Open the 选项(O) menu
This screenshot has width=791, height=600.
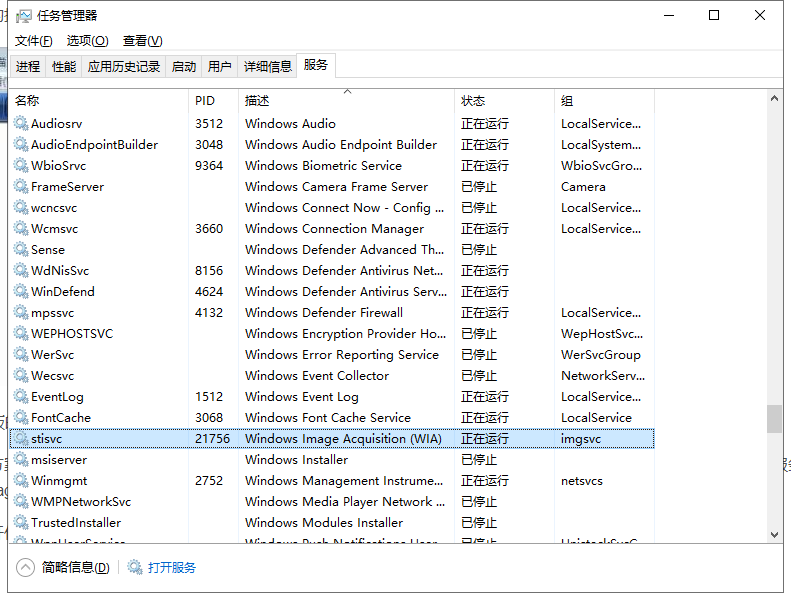(88, 41)
